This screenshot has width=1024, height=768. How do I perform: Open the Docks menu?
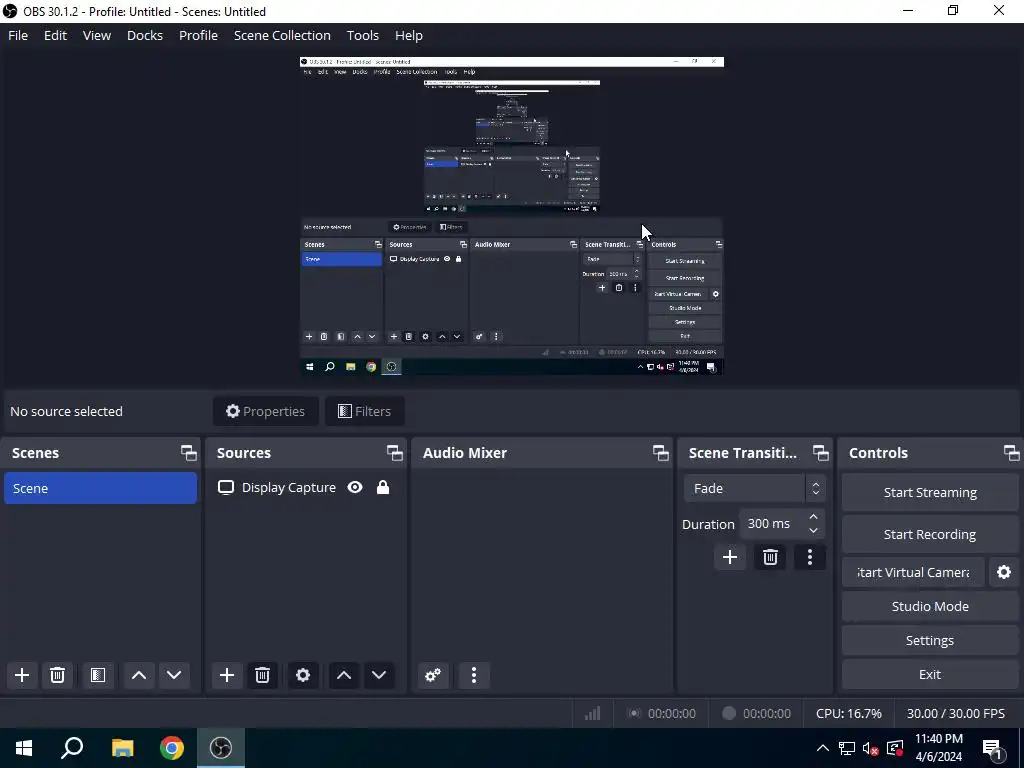click(x=145, y=35)
